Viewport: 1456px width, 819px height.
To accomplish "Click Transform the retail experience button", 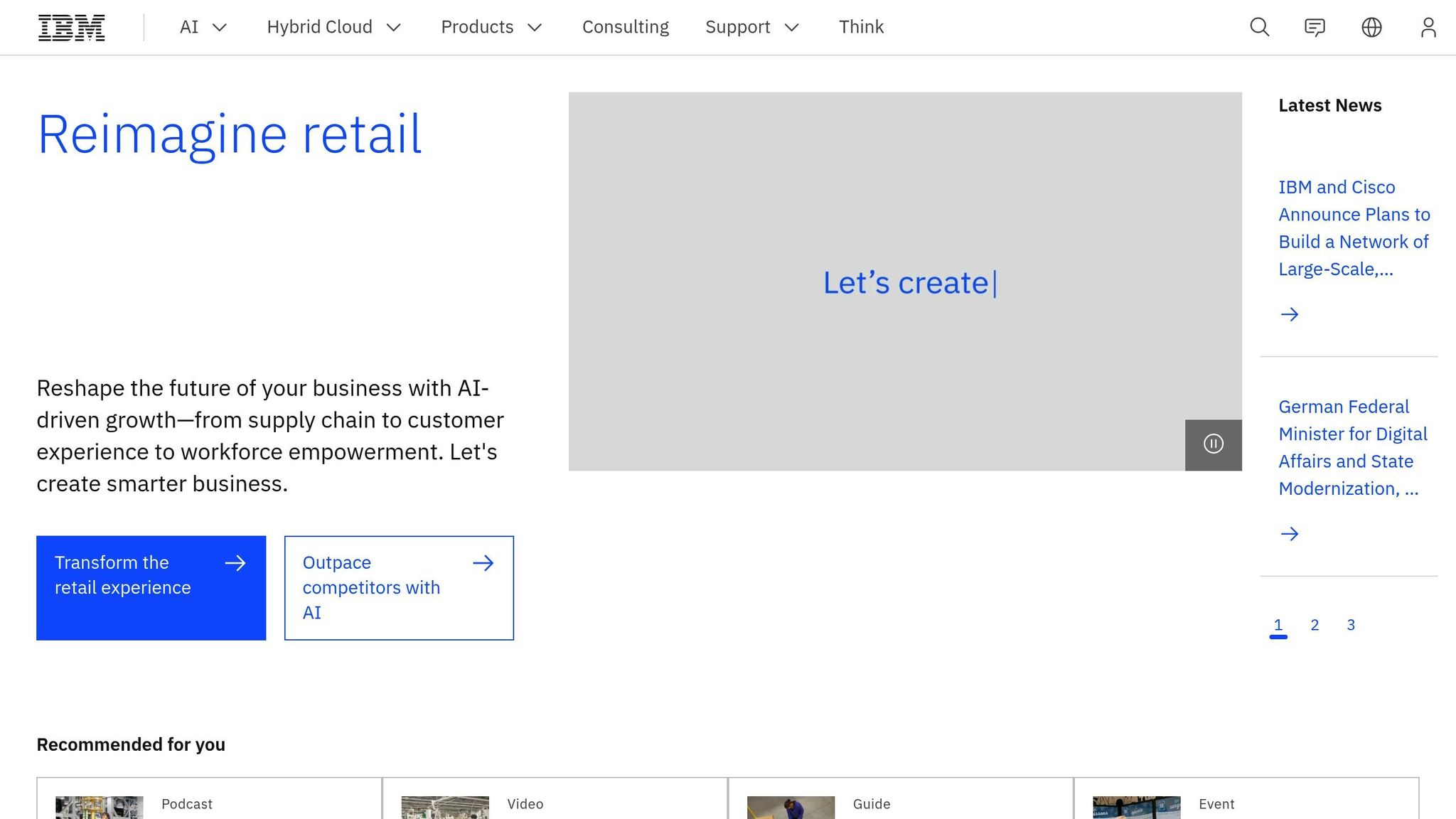I will point(151,588).
